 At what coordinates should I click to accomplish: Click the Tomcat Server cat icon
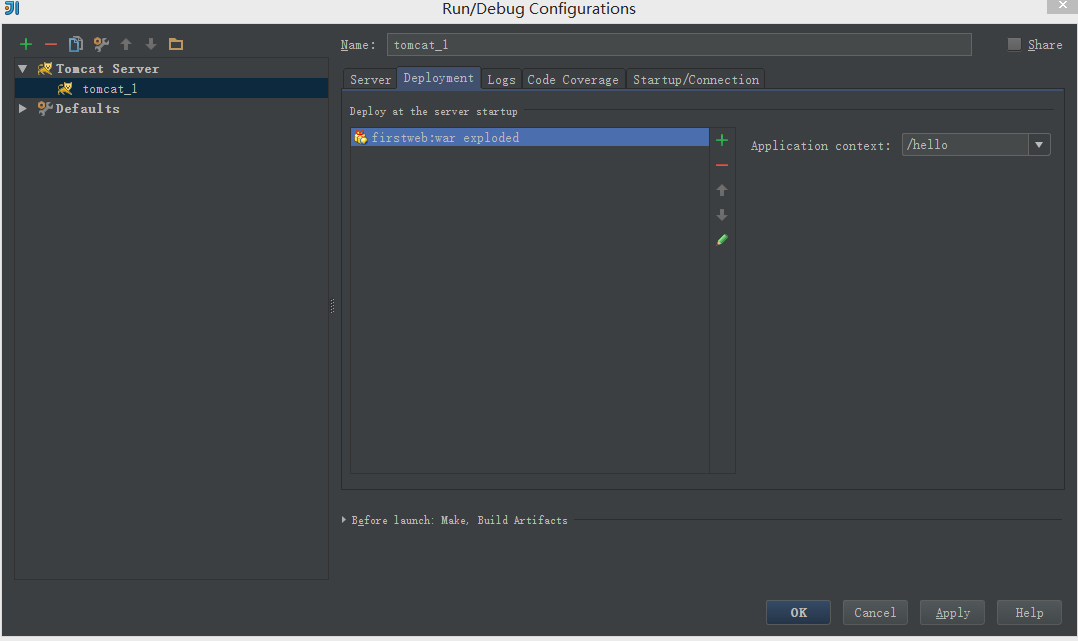45,69
